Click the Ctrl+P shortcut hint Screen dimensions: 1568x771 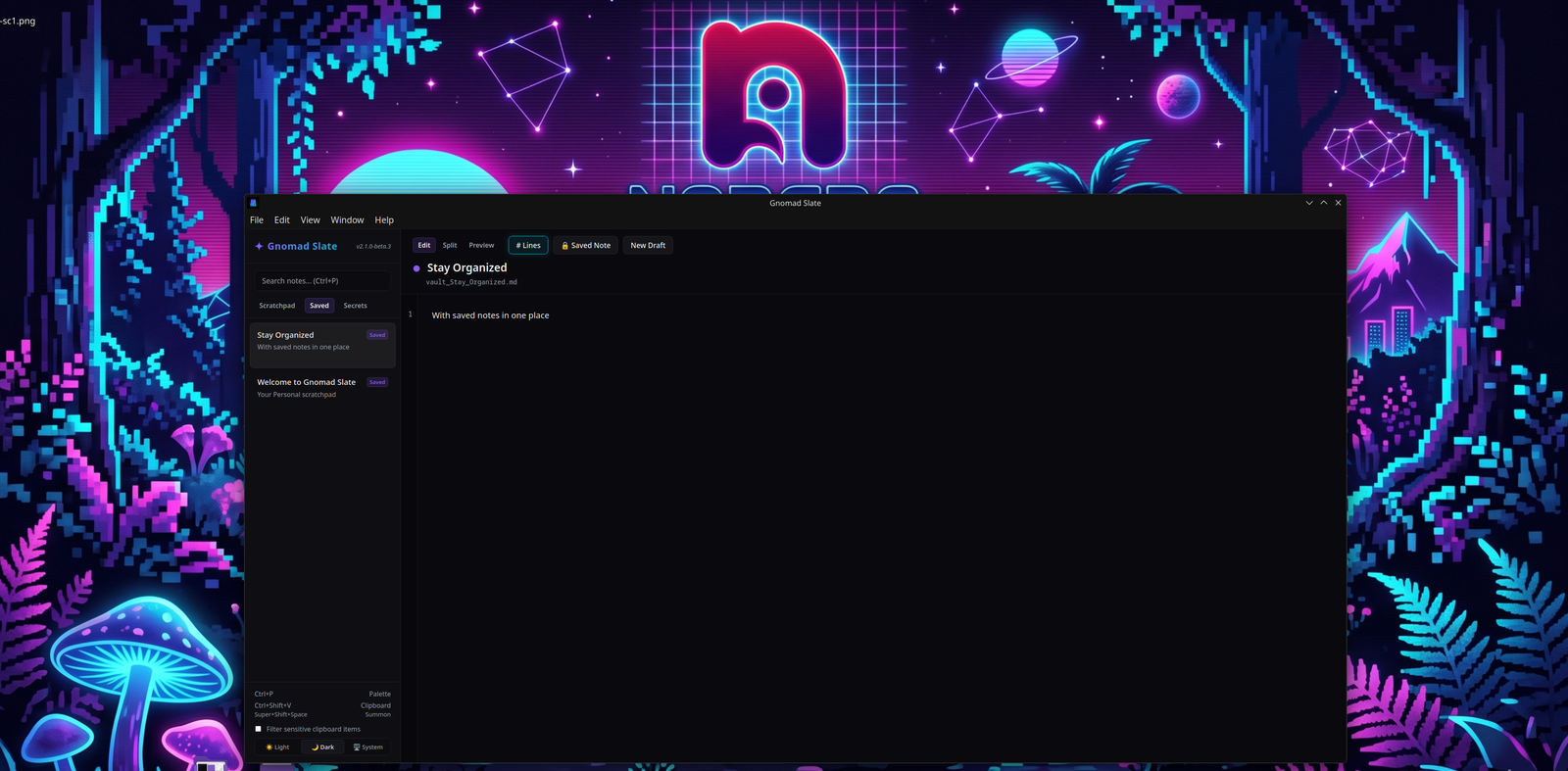[x=264, y=695]
